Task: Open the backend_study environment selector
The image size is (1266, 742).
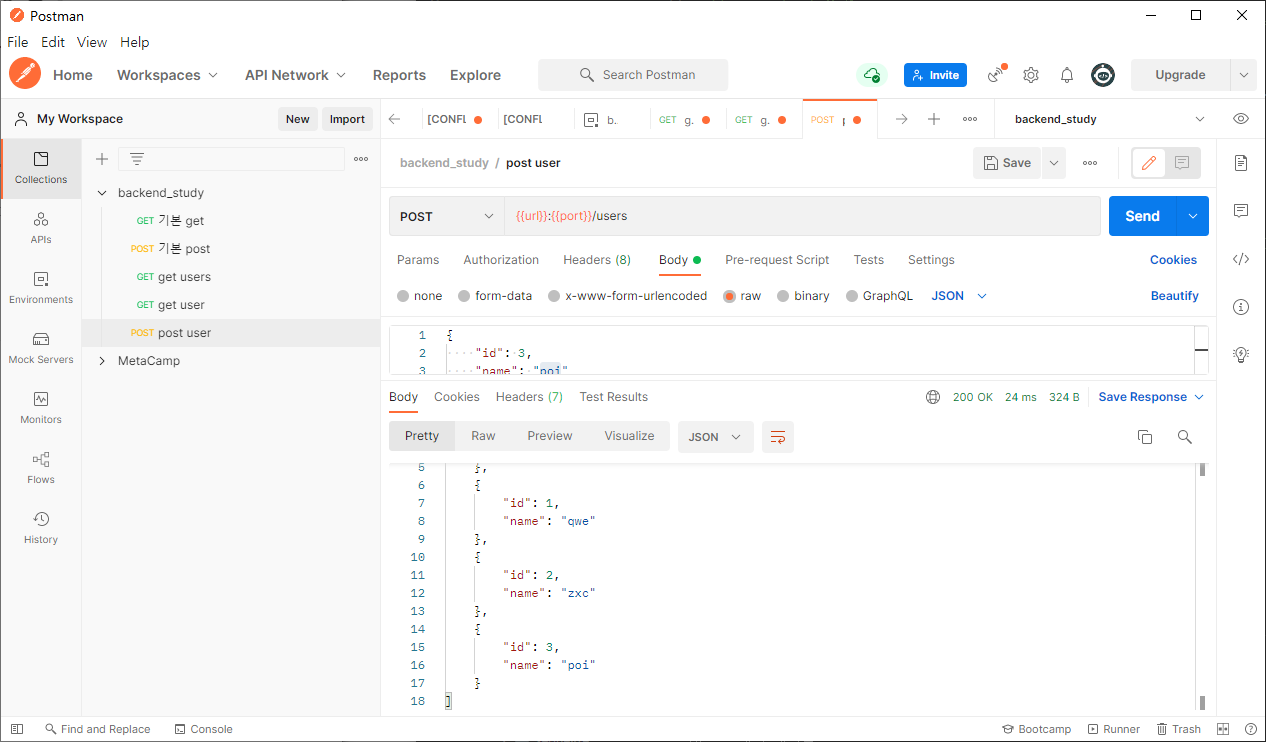Action: coord(1110,119)
